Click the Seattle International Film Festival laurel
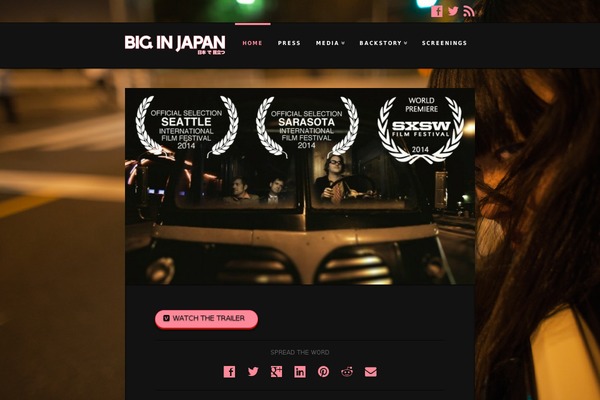The width and height of the screenshot is (600, 400). pos(187,126)
